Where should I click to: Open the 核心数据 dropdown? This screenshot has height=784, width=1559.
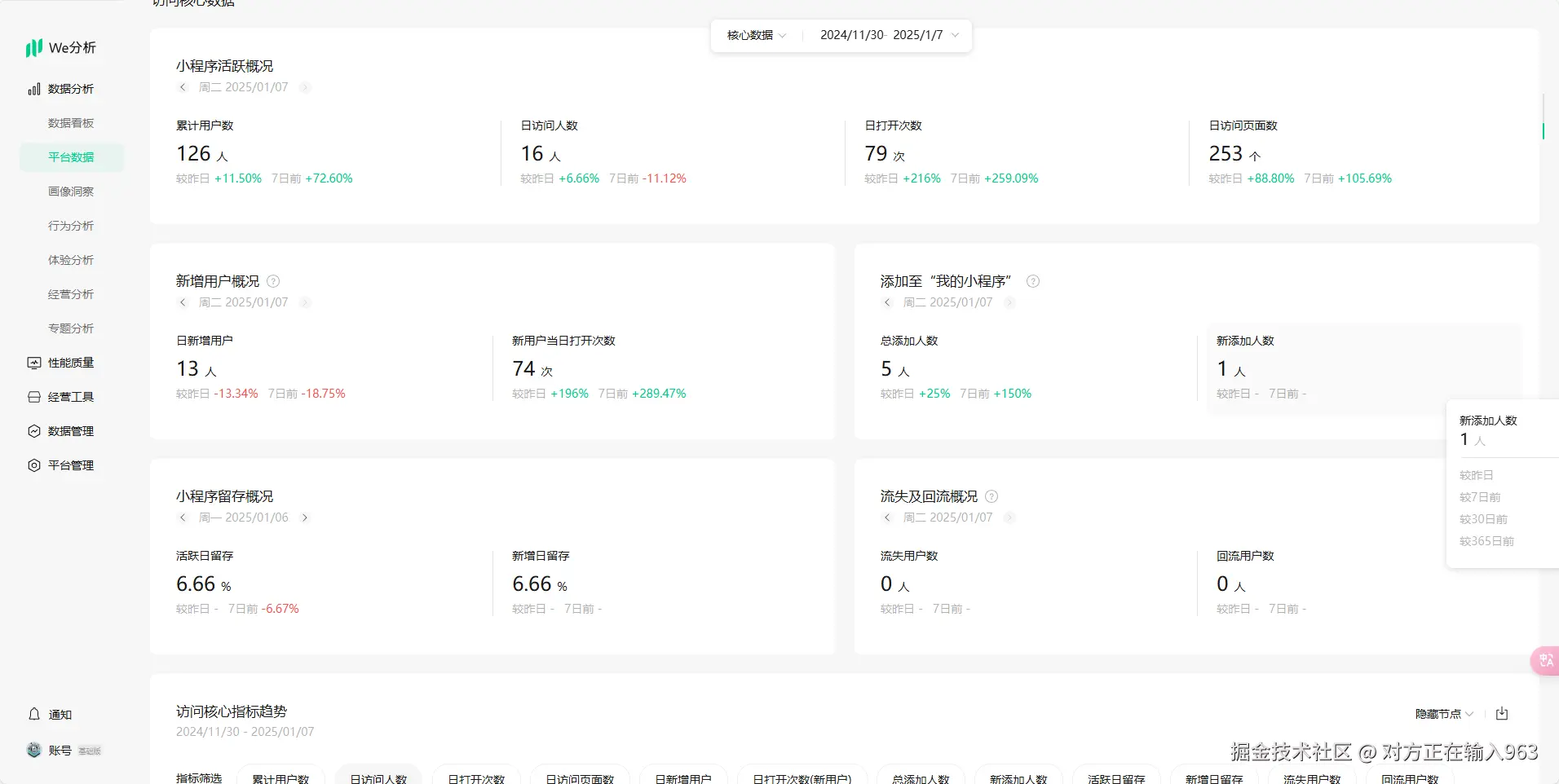click(757, 35)
